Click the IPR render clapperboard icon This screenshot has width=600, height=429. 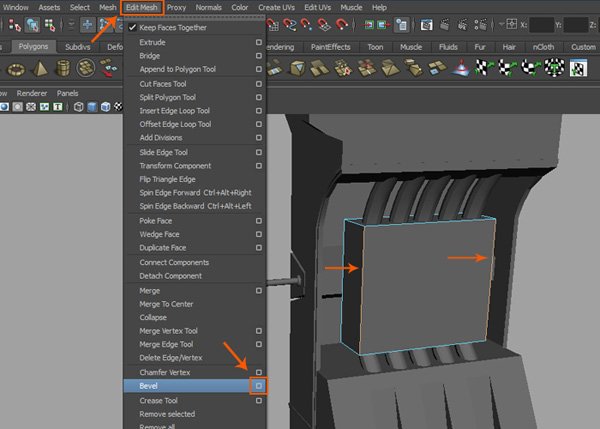tap(462, 25)
